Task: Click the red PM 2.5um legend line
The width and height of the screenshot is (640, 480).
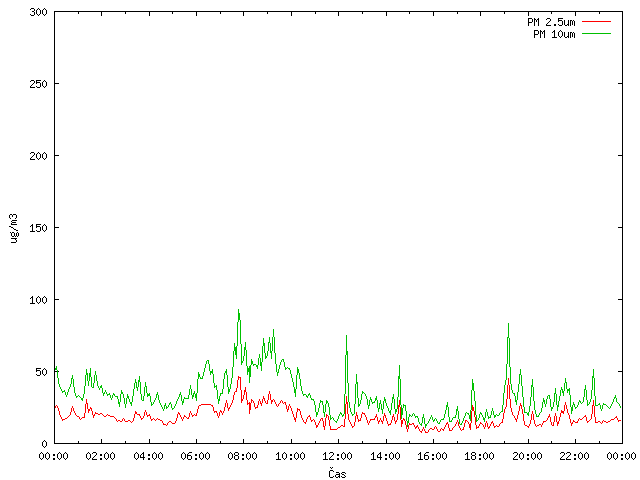Action: (x=596, y=22)
